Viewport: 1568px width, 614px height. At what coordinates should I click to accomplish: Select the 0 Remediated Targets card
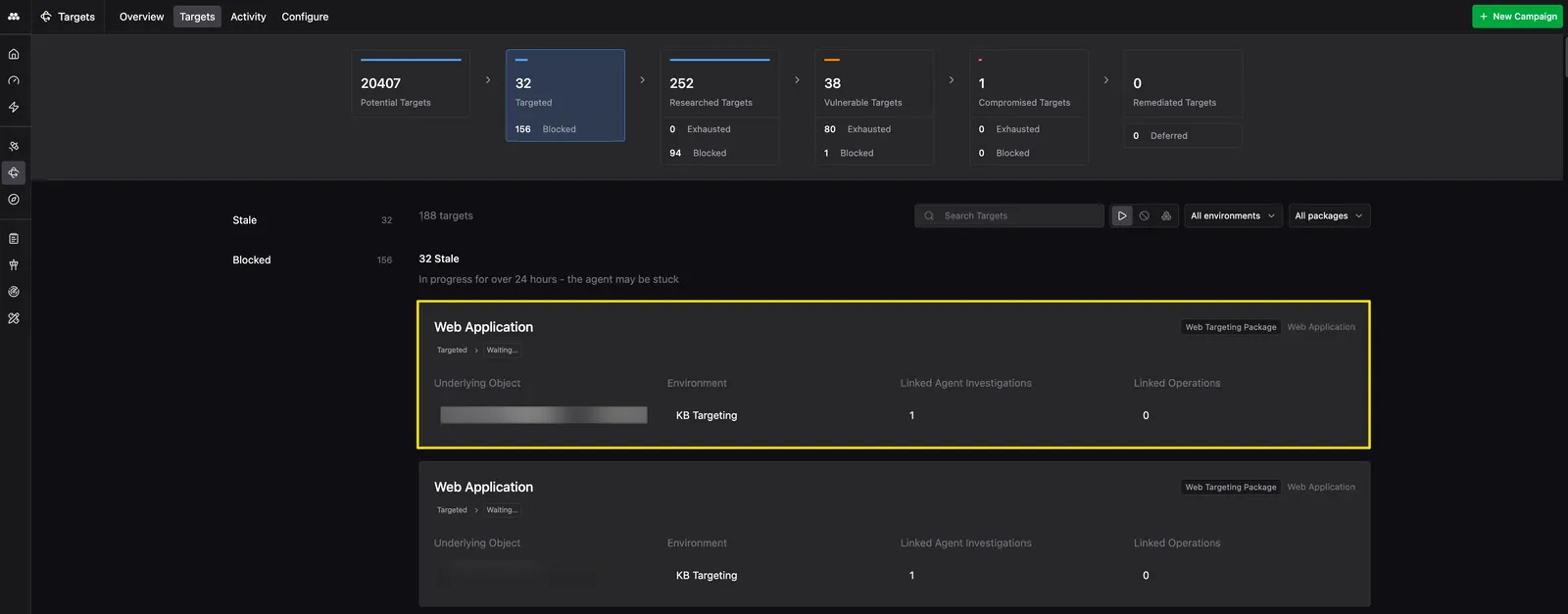(1183, 84)
